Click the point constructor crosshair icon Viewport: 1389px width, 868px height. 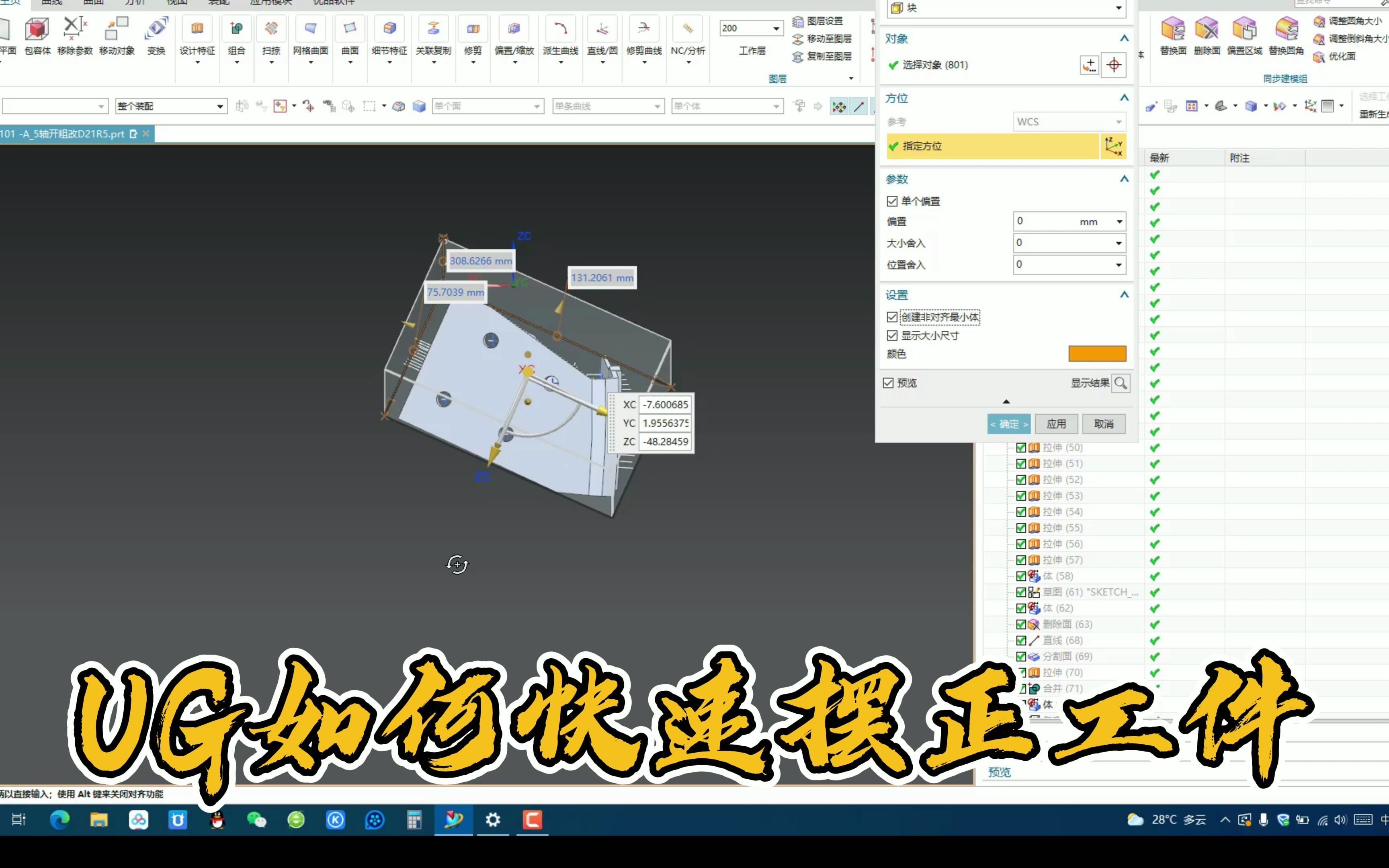tap(1114, 65)
